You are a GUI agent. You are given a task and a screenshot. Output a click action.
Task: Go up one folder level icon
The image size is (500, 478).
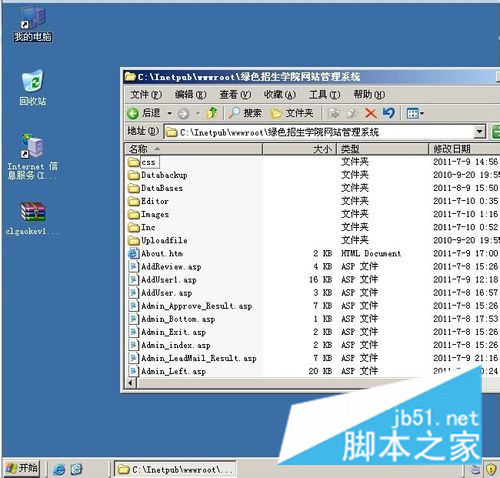[212, 113]
